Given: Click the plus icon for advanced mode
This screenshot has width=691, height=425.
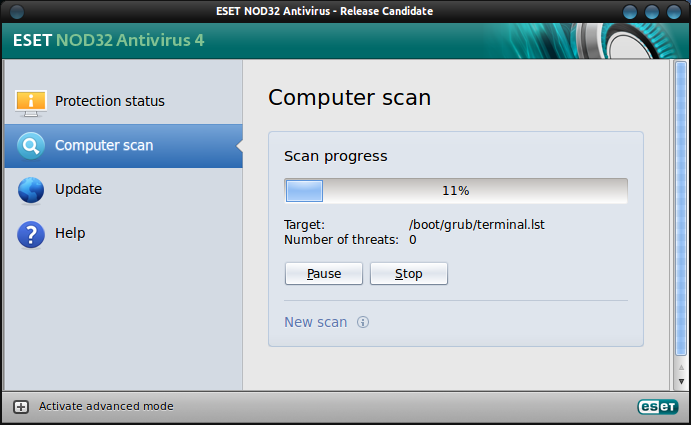Looking at the screenshot, I should coord(20,406).
